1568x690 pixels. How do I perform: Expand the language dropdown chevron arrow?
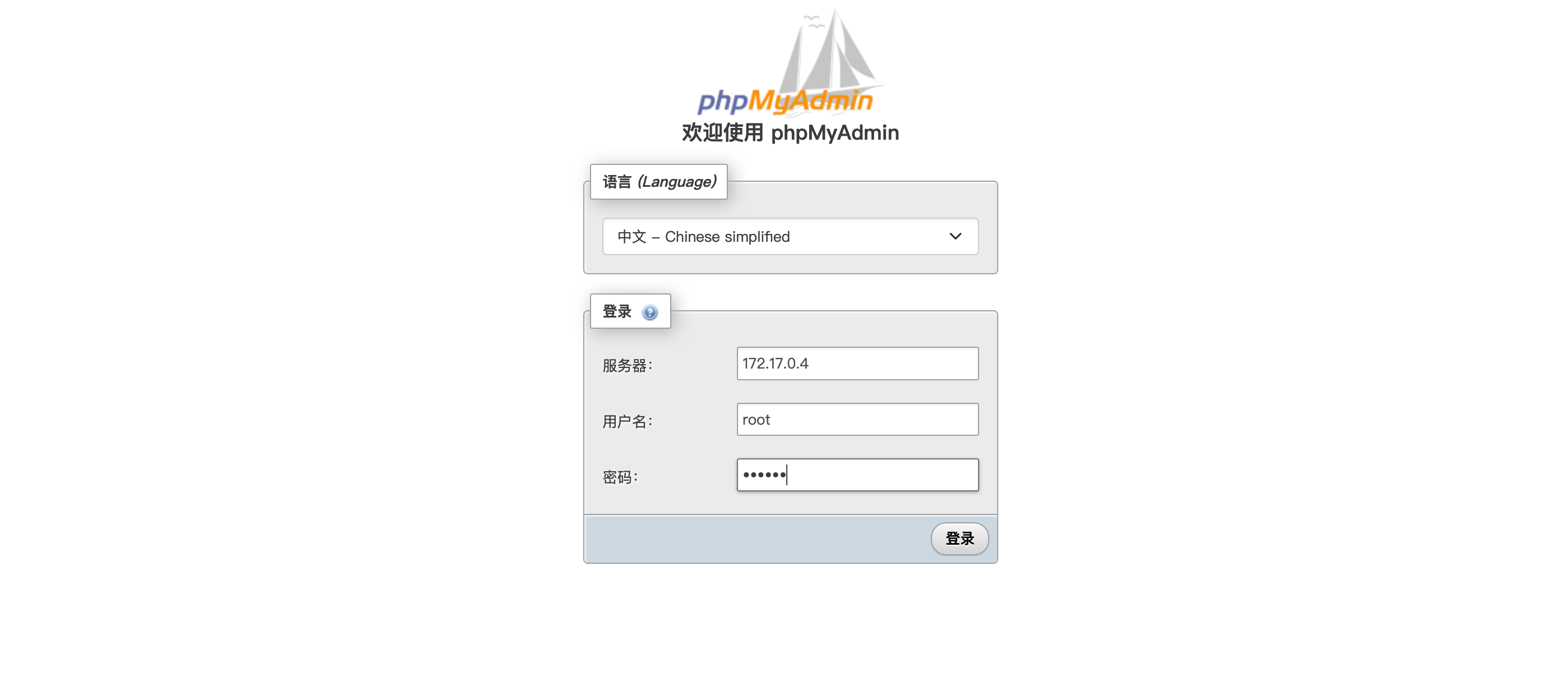(x=955, y=236)
